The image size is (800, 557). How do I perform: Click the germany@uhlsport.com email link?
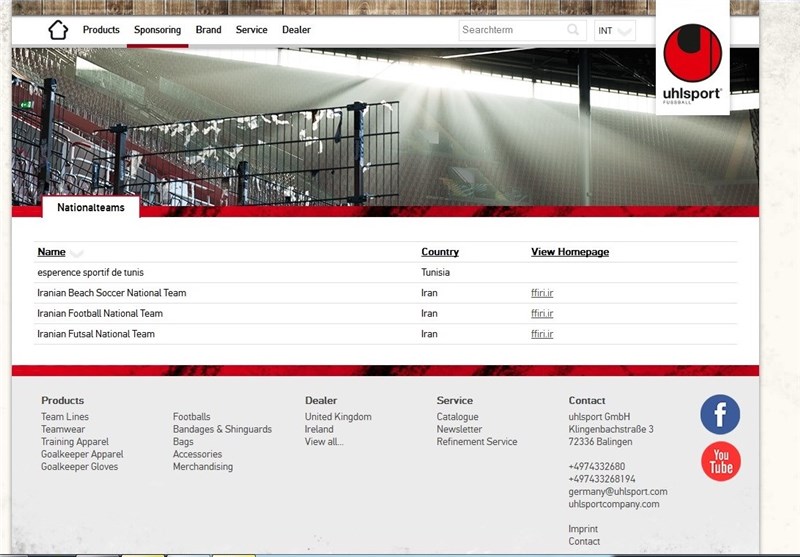click(x=617, y=492)
